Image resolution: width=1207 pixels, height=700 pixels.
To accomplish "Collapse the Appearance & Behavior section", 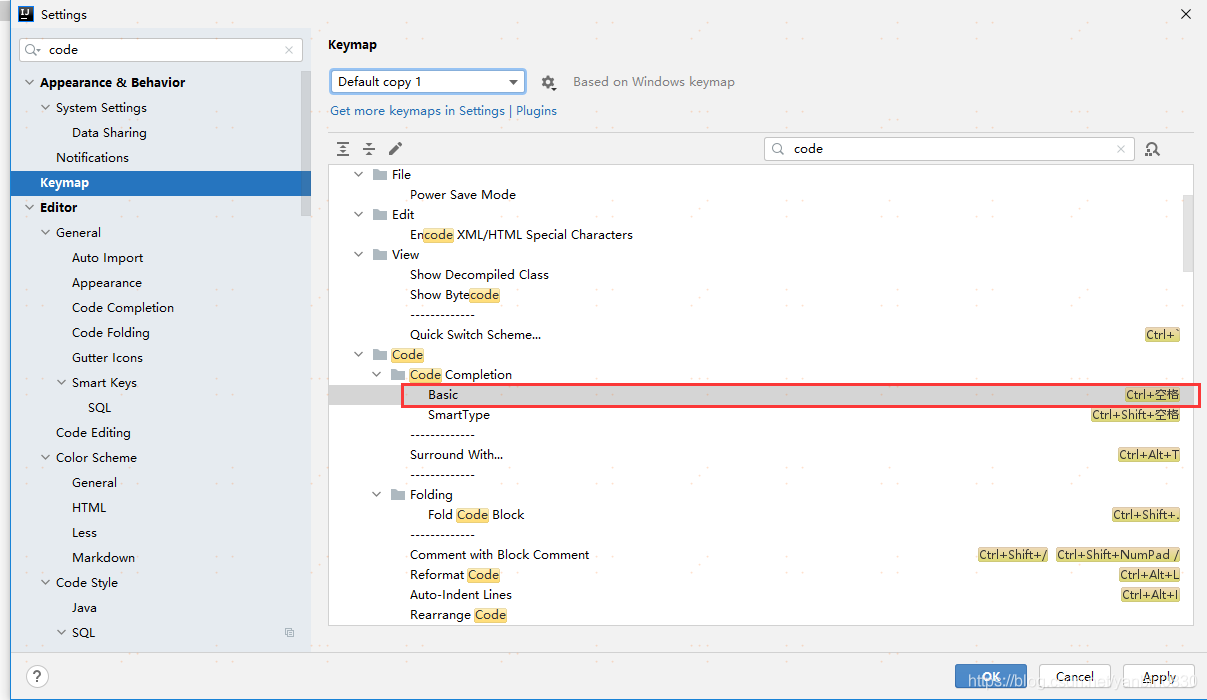I will point(28,82).
